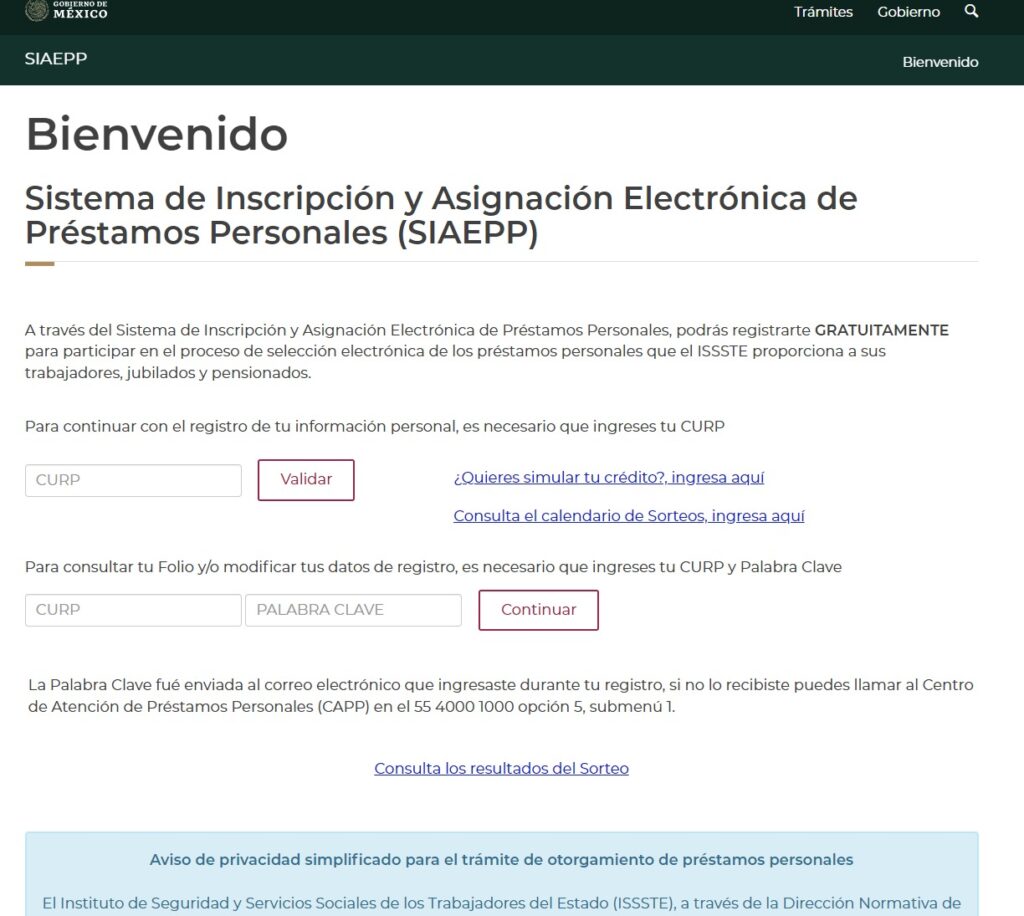1024x916 pixels.
Task: Click the Gobierno de México logo
Action: coord(66,10)
